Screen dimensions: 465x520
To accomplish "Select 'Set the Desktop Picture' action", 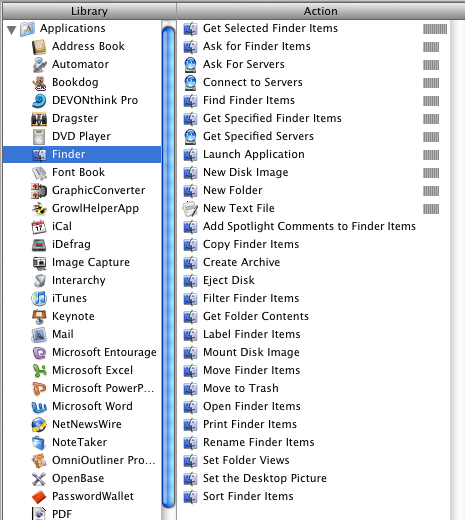I will tap(265, 478).
